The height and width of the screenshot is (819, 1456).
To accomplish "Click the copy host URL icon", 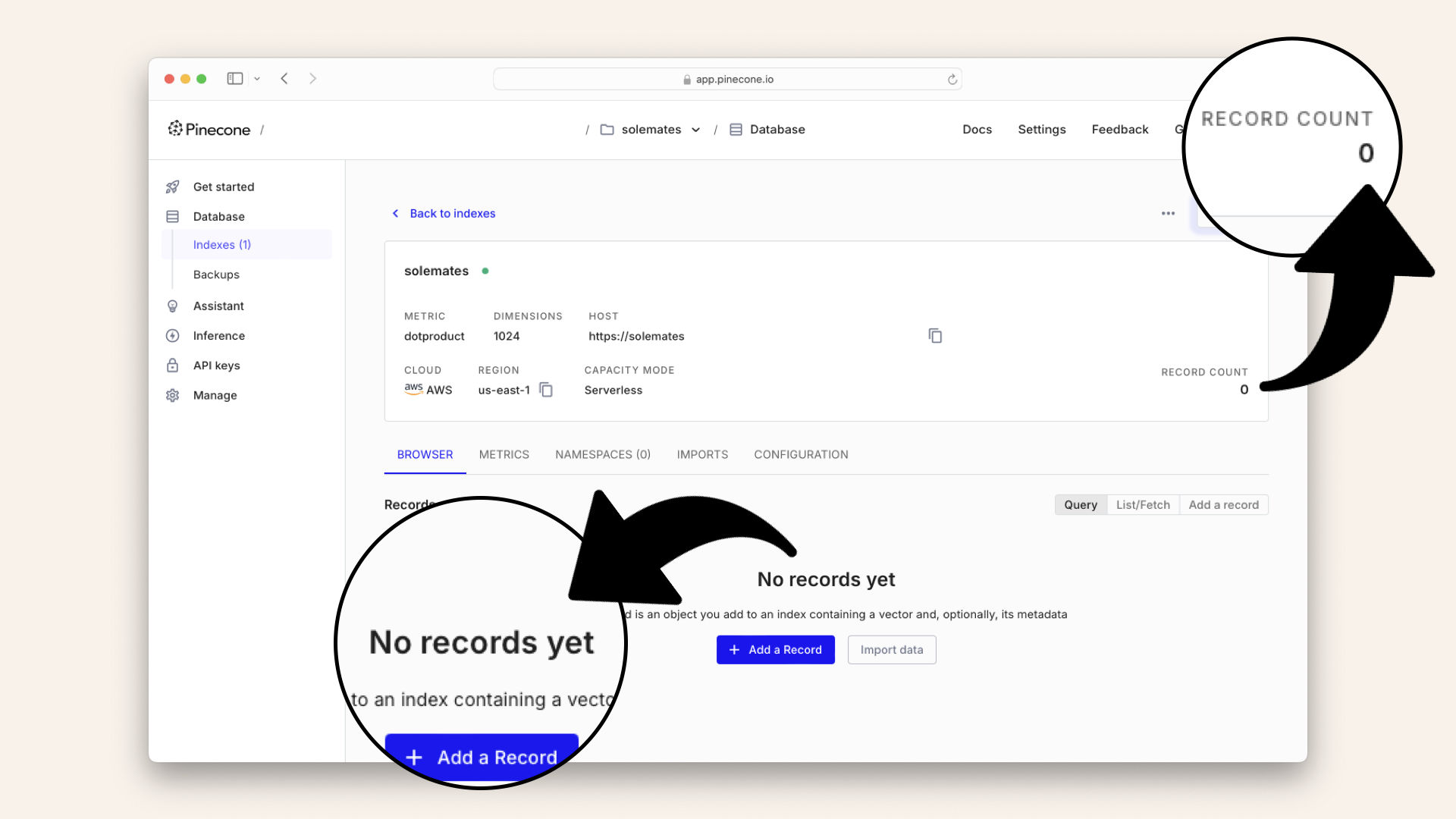I will (935, 336).
